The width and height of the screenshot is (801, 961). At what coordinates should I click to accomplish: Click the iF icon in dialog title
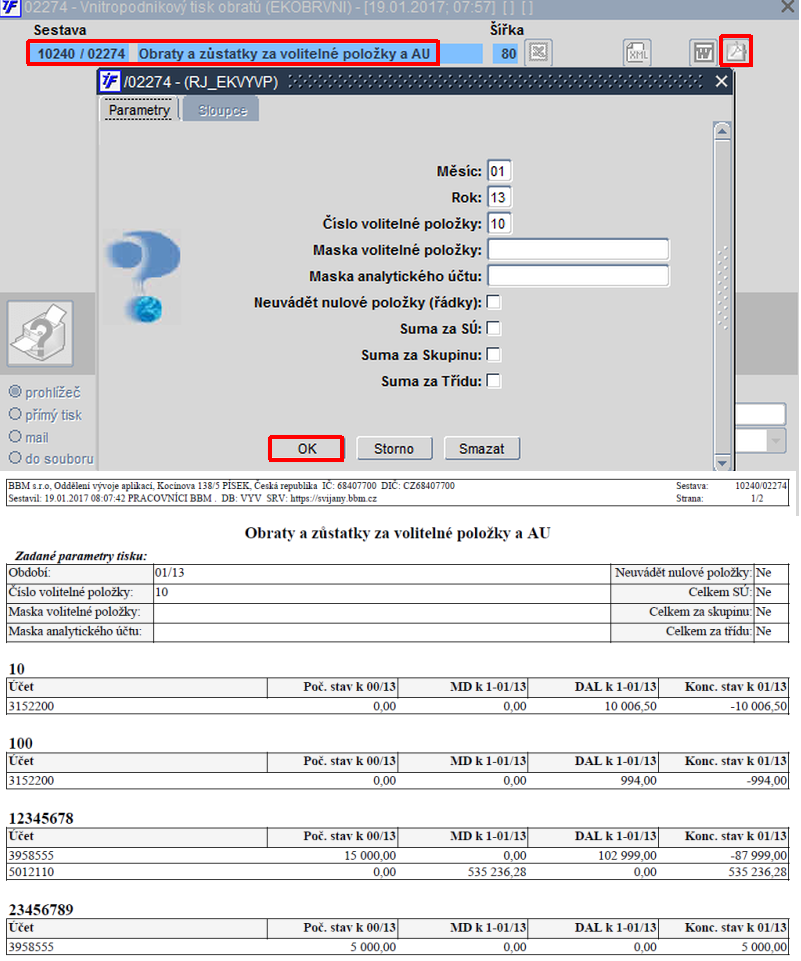[x=110, y=81]
